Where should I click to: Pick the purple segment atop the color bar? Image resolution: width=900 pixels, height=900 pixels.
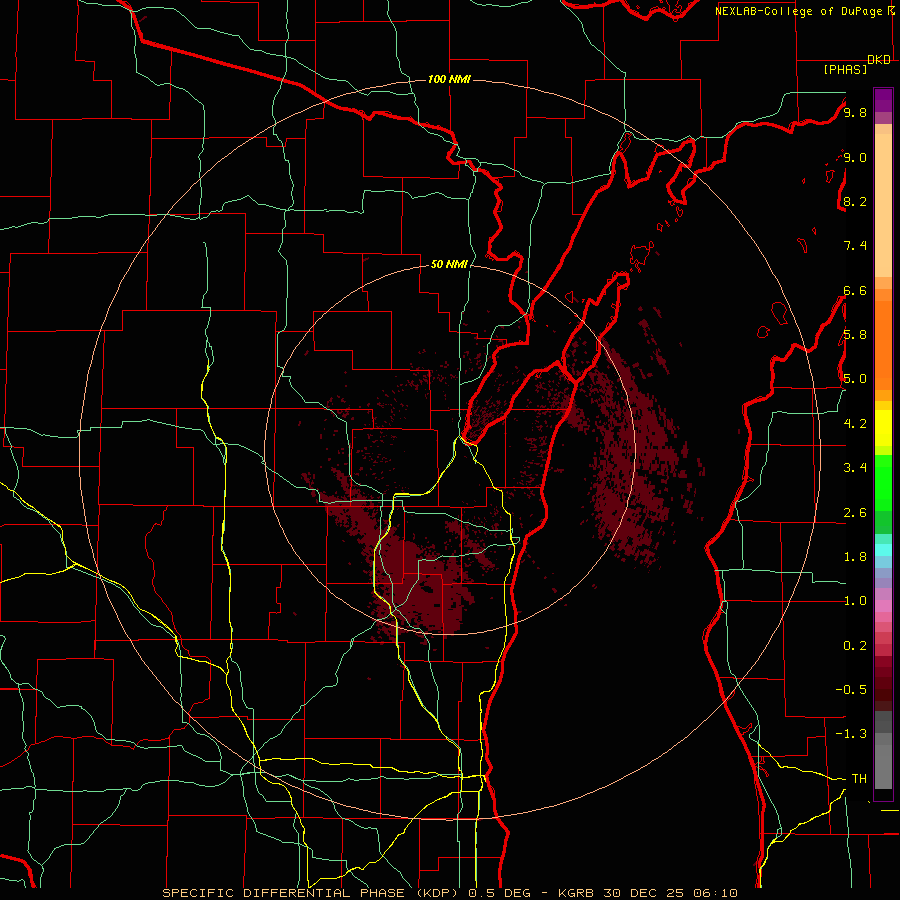tap(883, 100)
